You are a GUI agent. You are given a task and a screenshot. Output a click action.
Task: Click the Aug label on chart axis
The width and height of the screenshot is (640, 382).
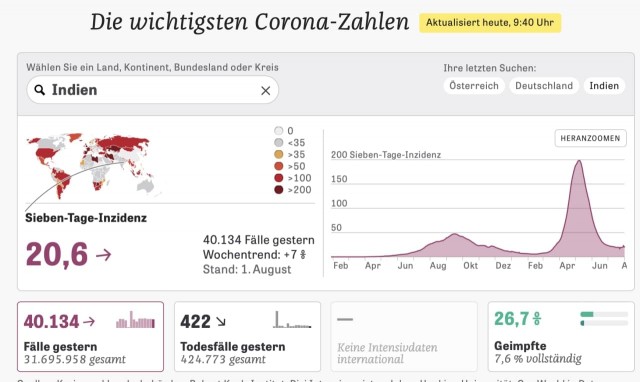pos(438,266)
